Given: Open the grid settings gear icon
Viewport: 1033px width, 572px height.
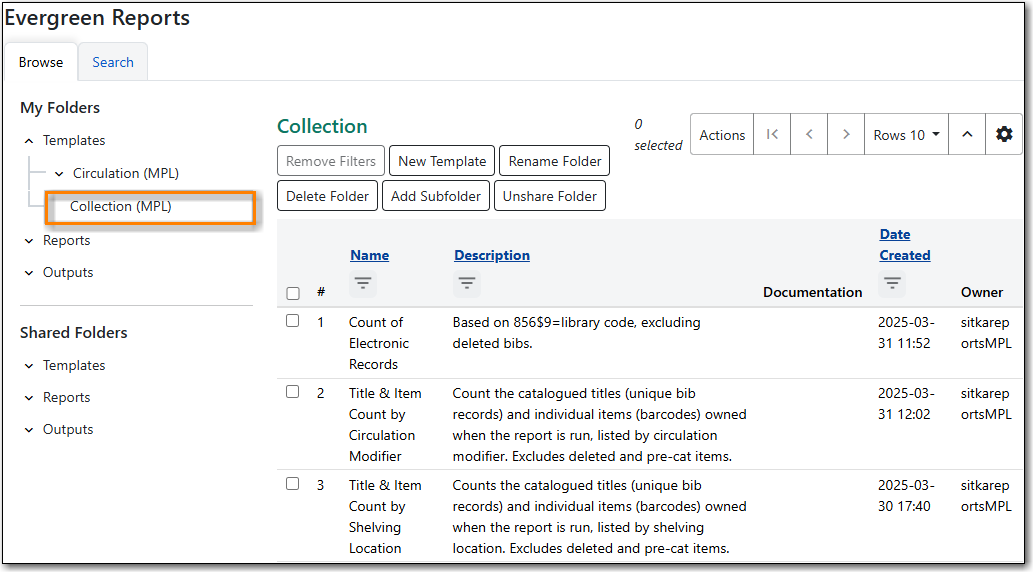Looking at the screenshot, I should click(1004, 134).
